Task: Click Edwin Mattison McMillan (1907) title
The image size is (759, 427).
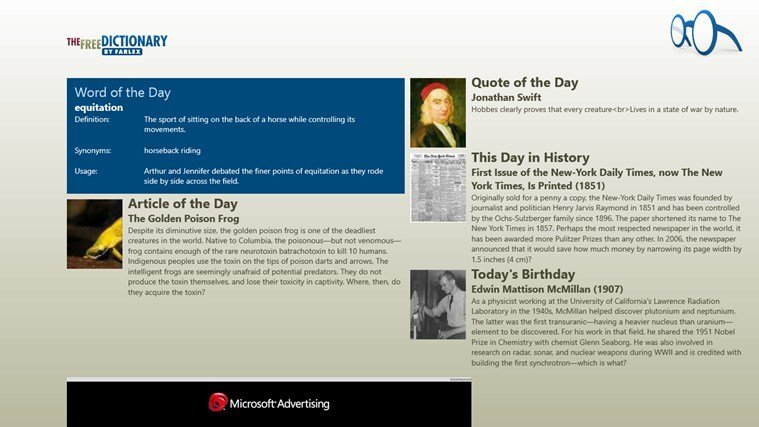Action: pyautogui.click(x=547, y=289)
